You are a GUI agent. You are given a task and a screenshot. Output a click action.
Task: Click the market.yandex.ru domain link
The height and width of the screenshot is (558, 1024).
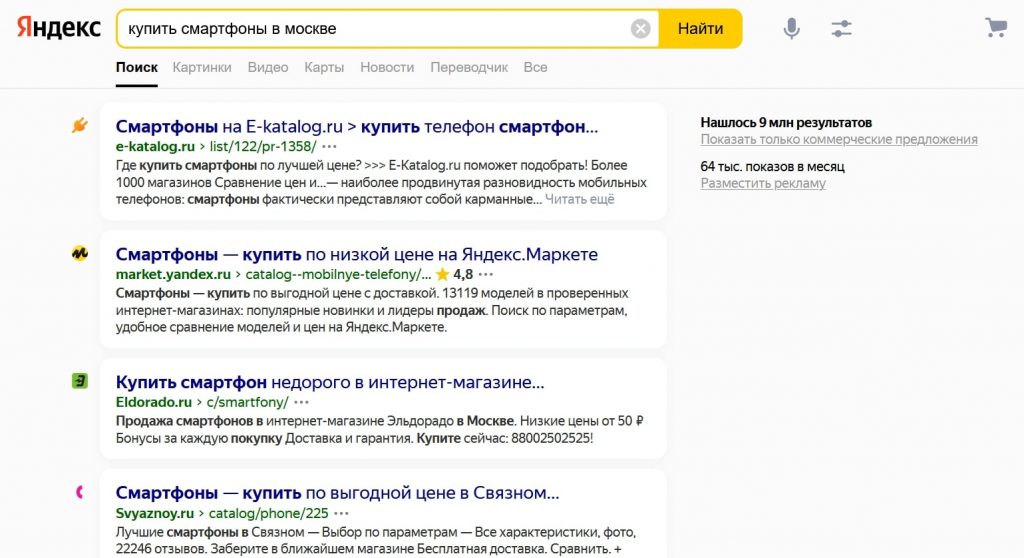[173, 274]
